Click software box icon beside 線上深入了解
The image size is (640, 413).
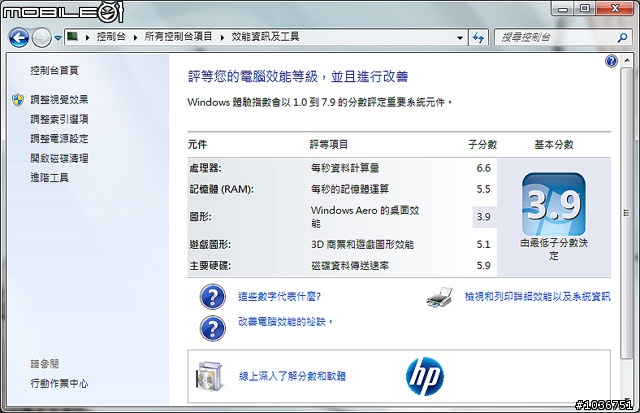point(210,376)
